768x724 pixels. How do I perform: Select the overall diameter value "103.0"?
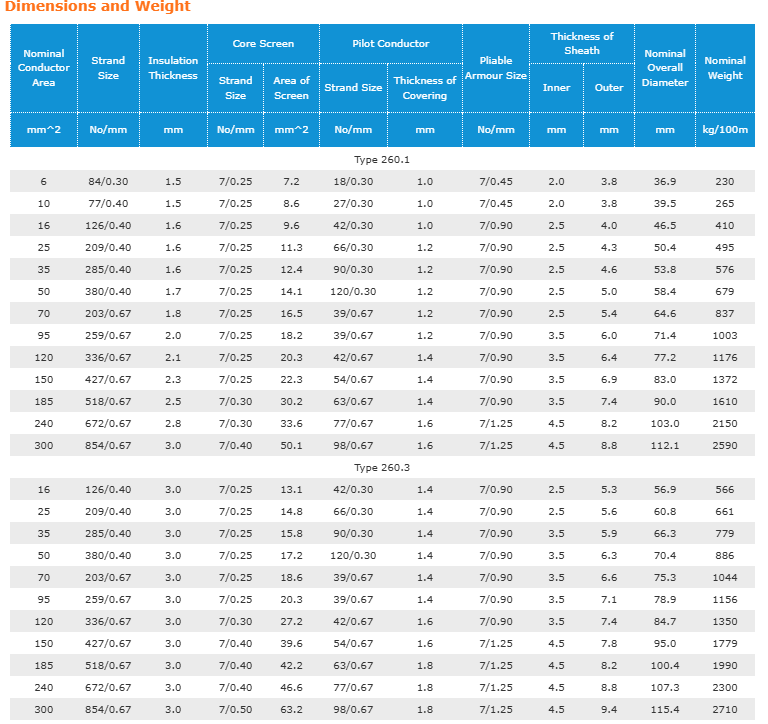point(665,424)
